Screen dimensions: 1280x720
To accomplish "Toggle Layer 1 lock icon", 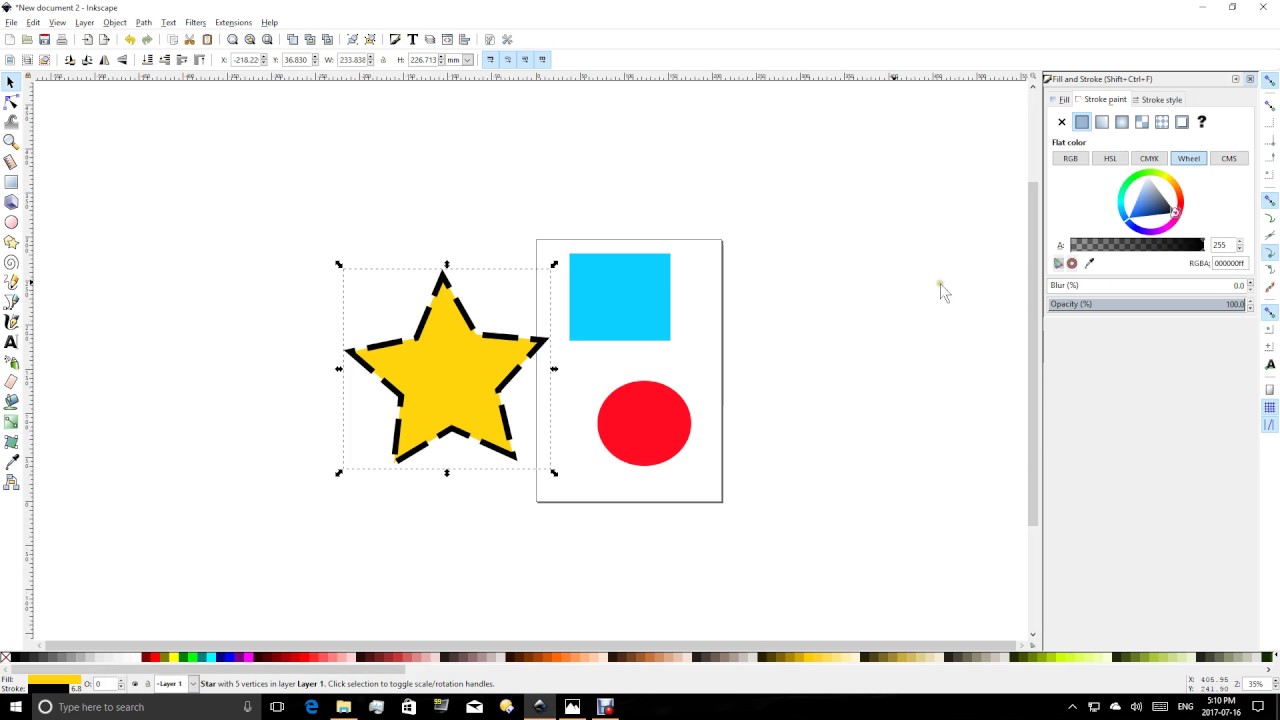I will tap(147, 684).
